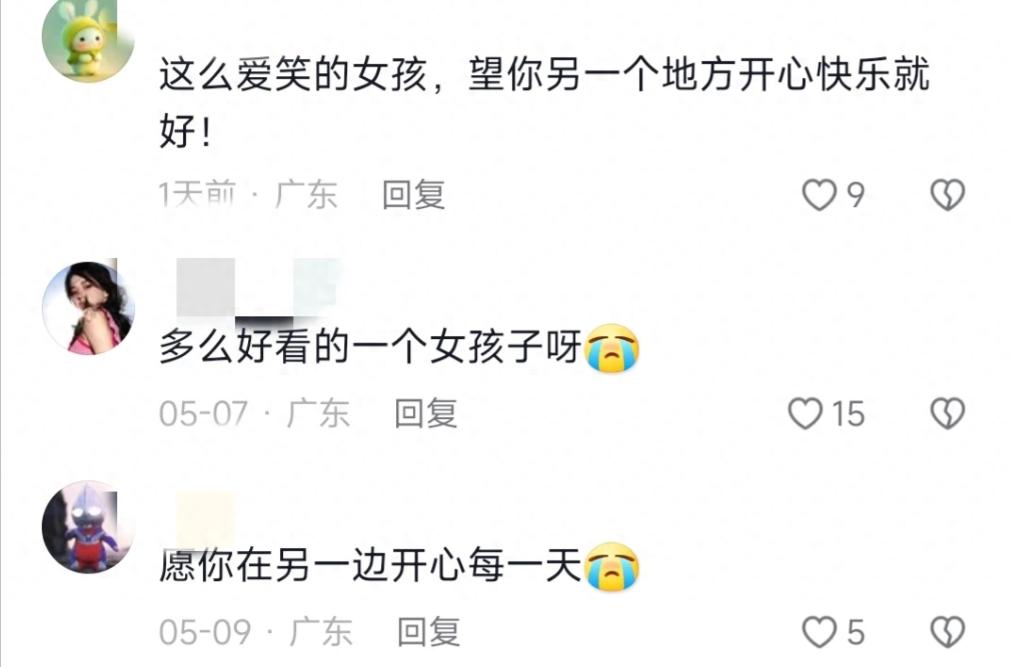Tap the like count 15
1012x667 pixels.
click(848, 414)
